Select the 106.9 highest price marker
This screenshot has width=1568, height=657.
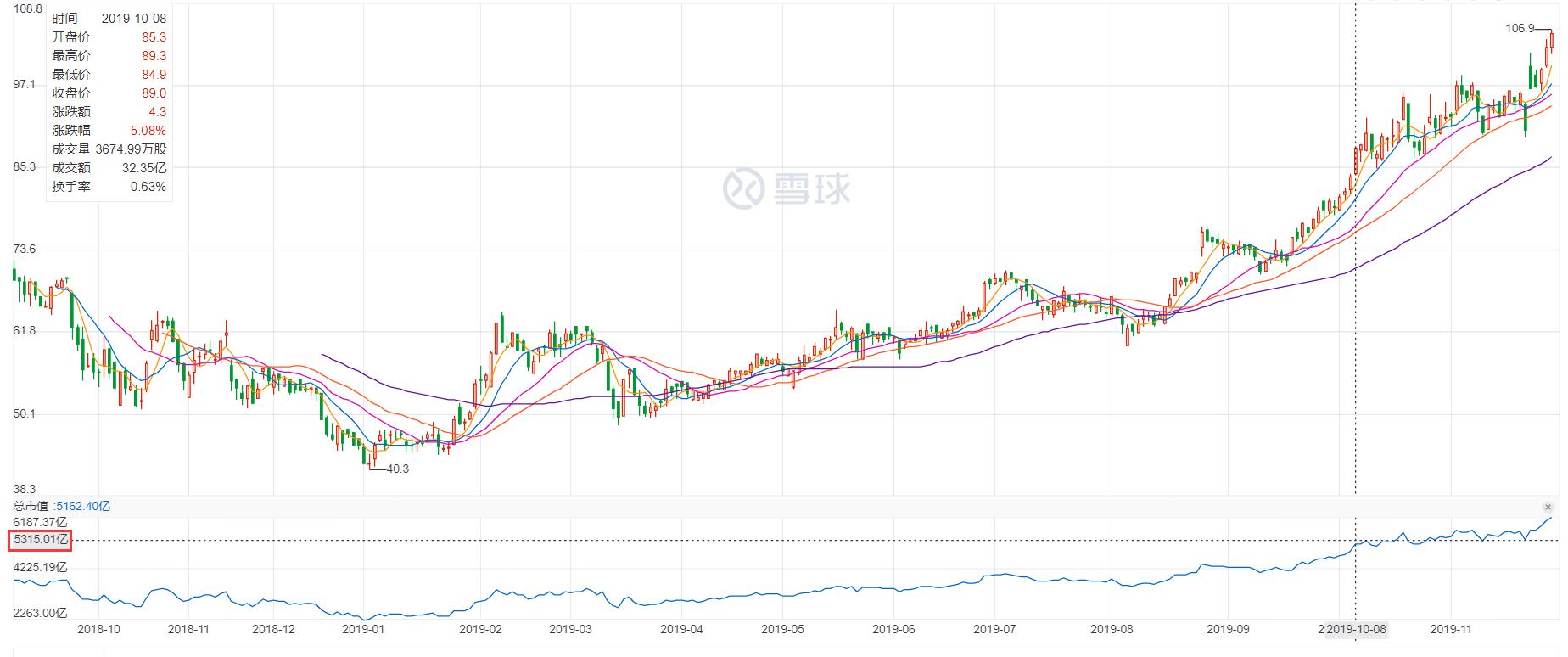coord(1519,29)
